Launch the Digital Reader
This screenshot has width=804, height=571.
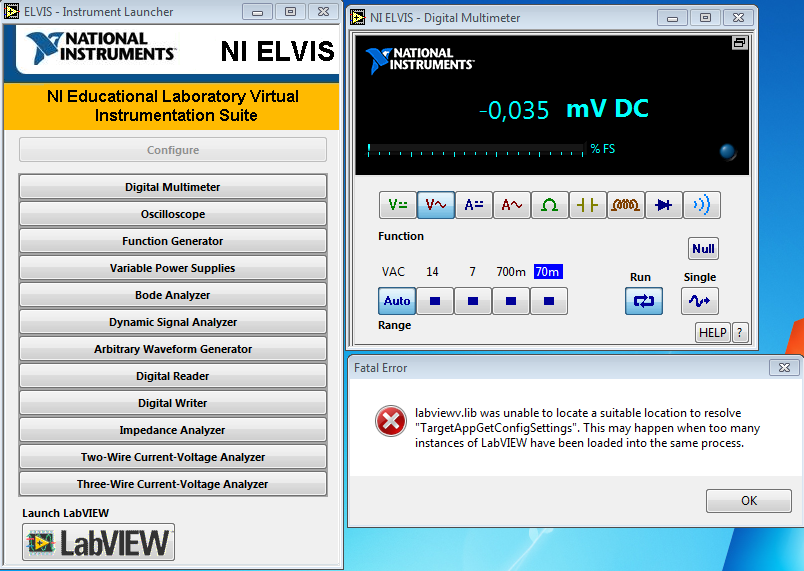pyautogui.click(x=173, y=376)
